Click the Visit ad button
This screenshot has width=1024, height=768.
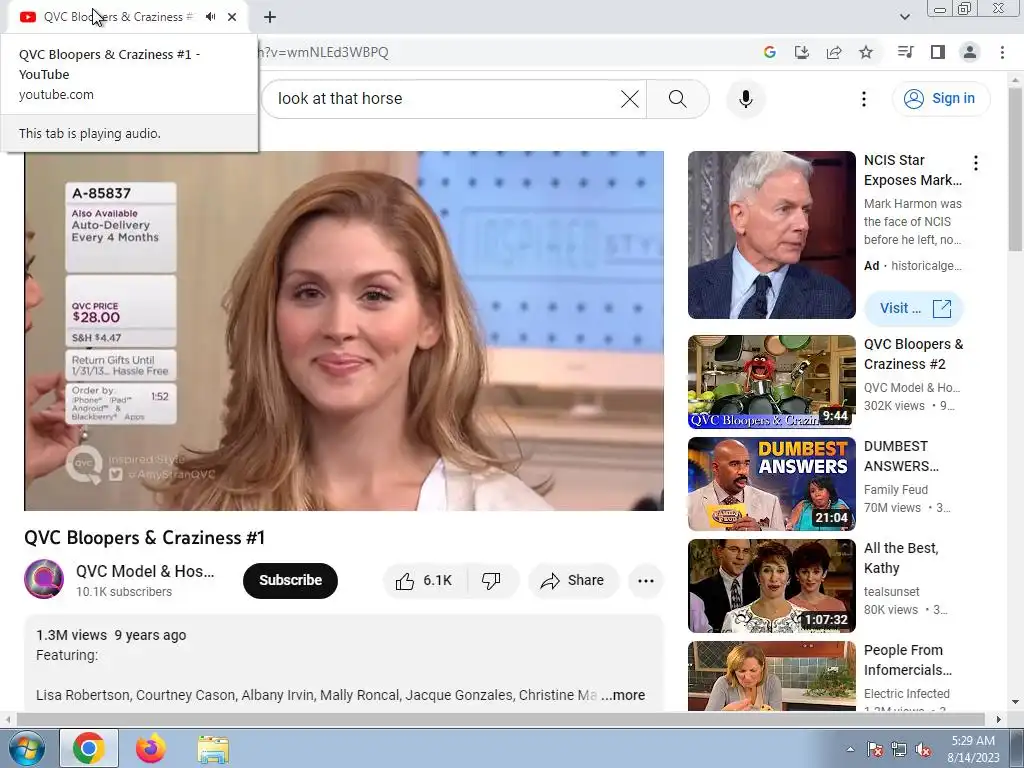pos(914,308)
